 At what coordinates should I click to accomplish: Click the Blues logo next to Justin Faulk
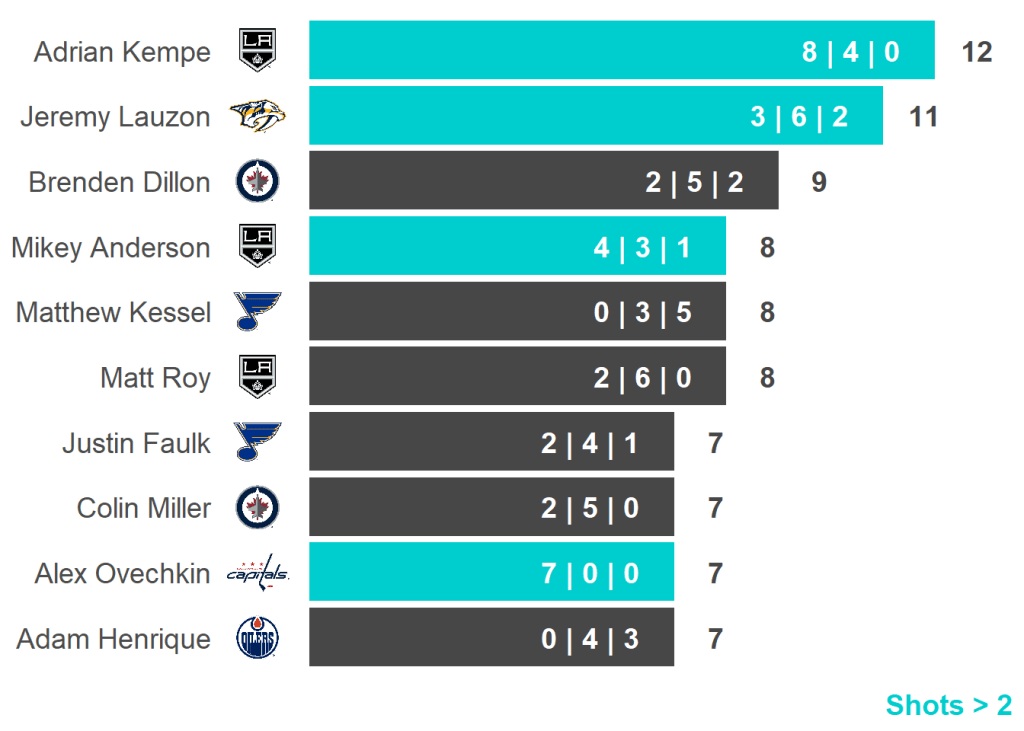coord(257,442)
